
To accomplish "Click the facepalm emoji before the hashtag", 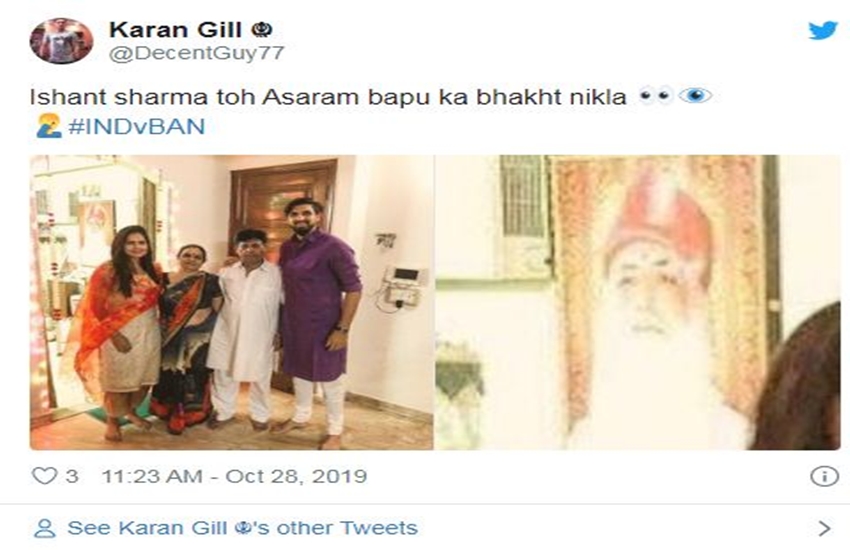I will (48, 126).
